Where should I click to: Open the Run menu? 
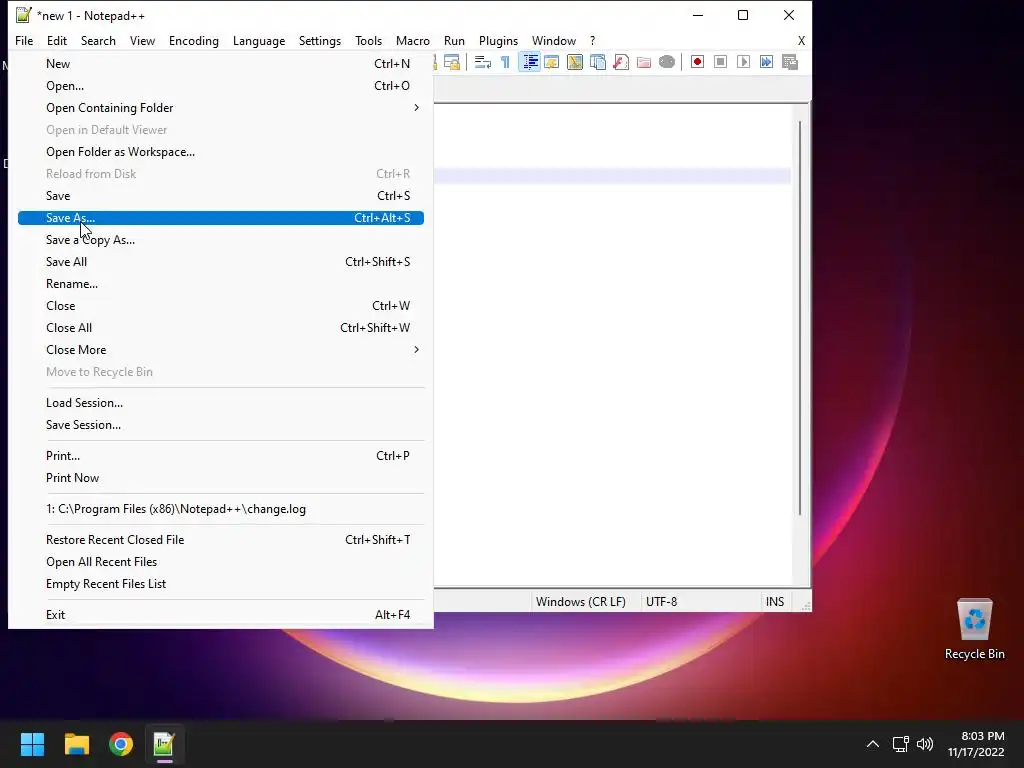(x=454, y=40)
